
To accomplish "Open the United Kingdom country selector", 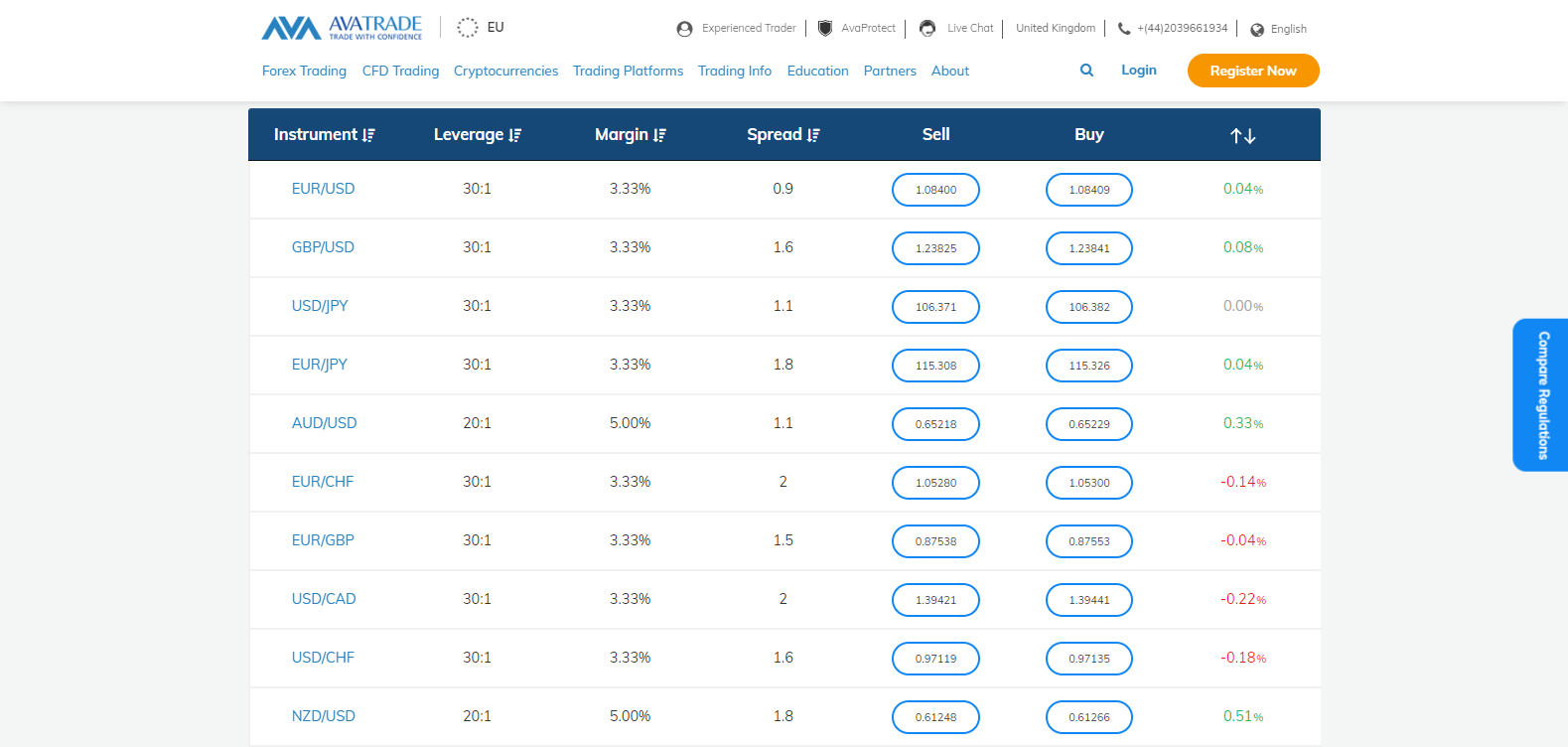I will pyautogui.click(x=1056, y=28).
